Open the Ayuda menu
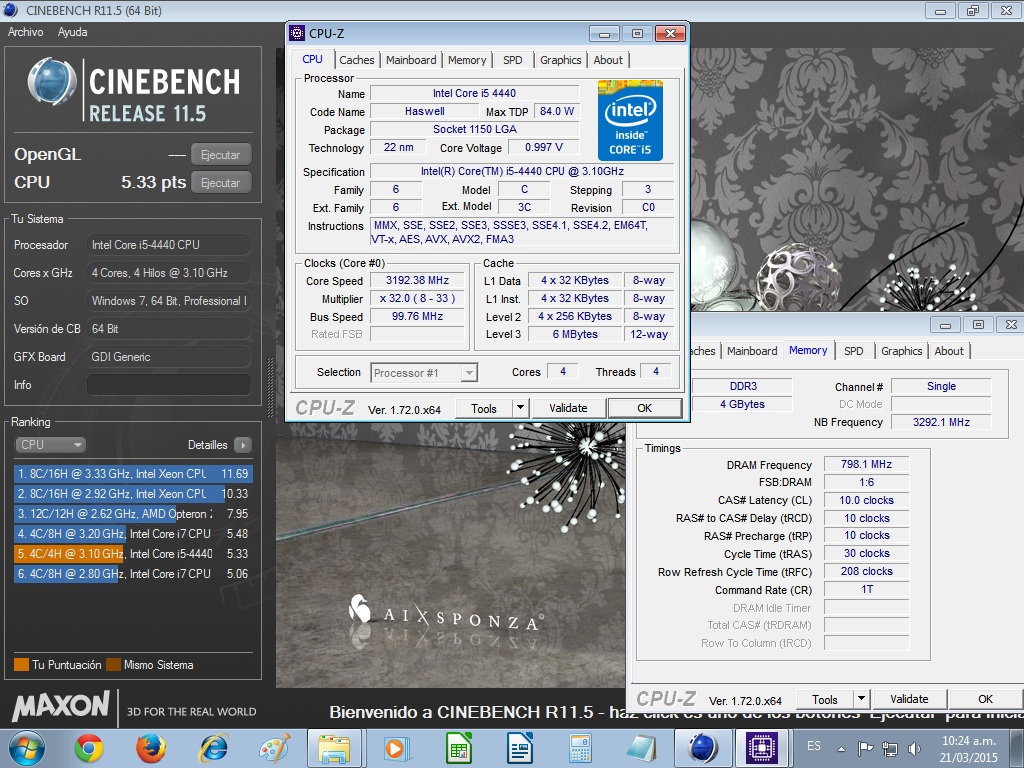The width and height of the screenshot is (1024, 768). pos(72,32)
